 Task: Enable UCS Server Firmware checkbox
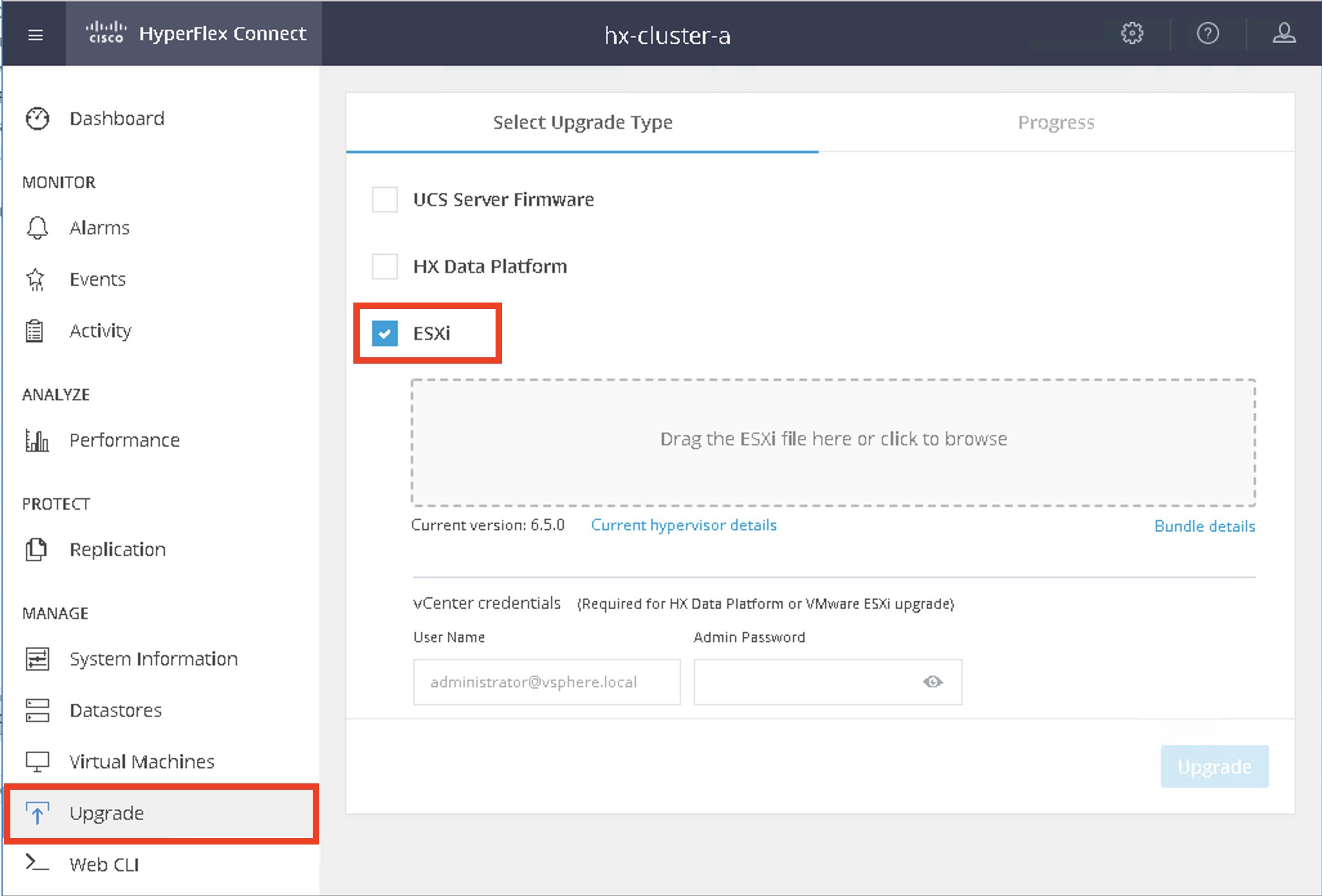click(385, 200)
